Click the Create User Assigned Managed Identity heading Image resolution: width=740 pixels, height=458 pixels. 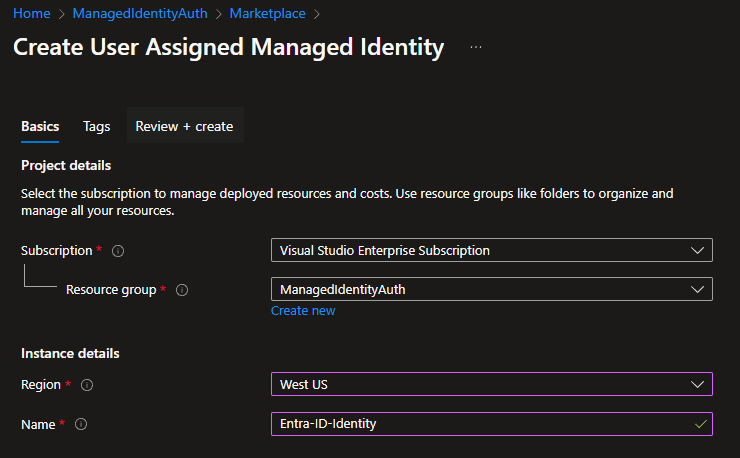228,47
